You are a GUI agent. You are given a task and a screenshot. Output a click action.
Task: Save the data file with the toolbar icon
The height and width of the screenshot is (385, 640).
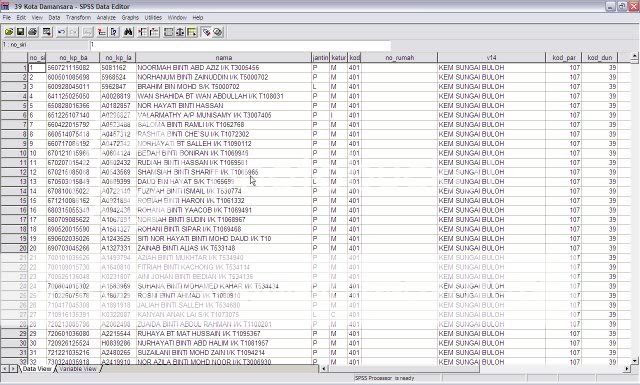tap(20, 32)
